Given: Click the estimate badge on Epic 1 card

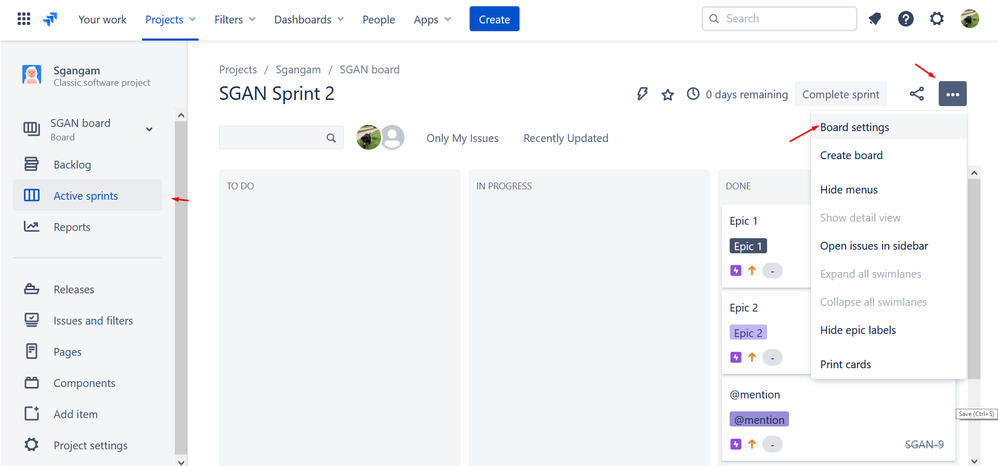Looking at the screenshot, I should [772, 271].
